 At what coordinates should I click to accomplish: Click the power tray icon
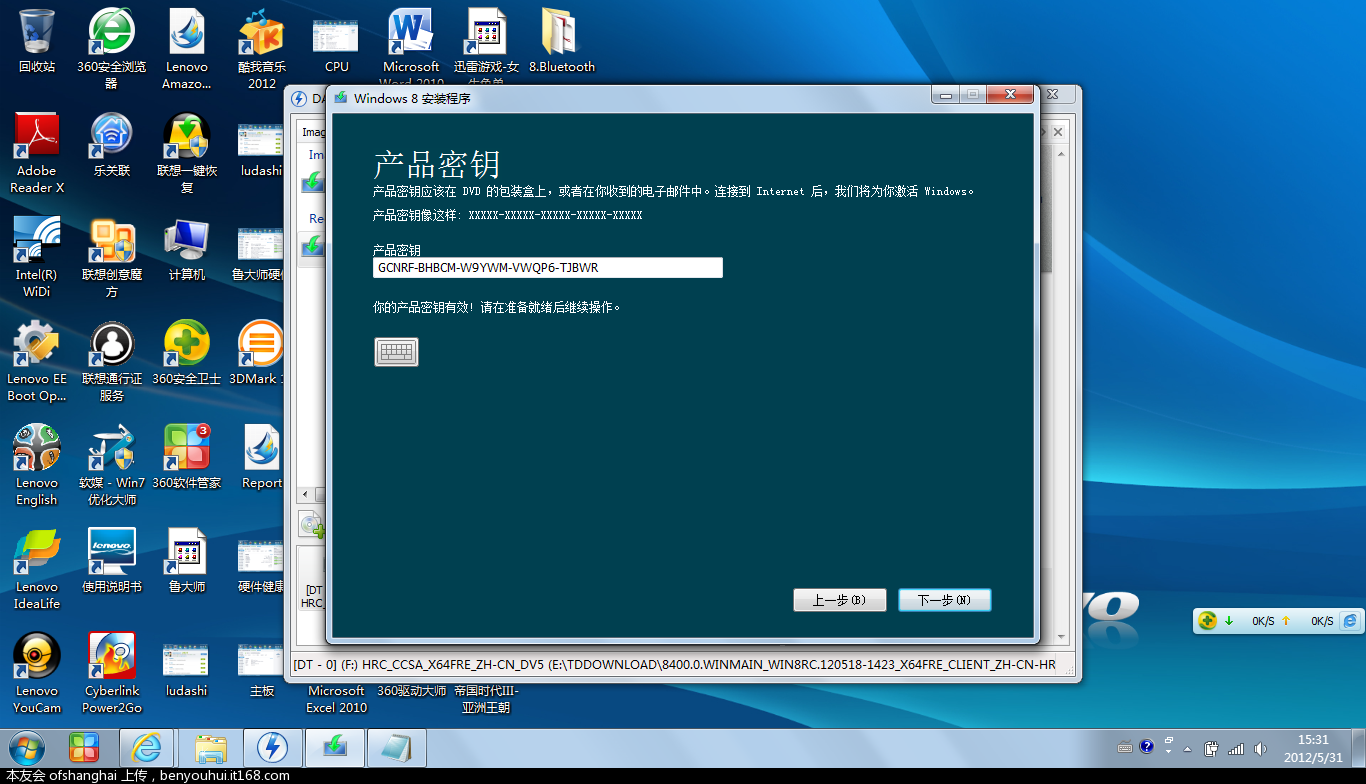(1211, 748)
